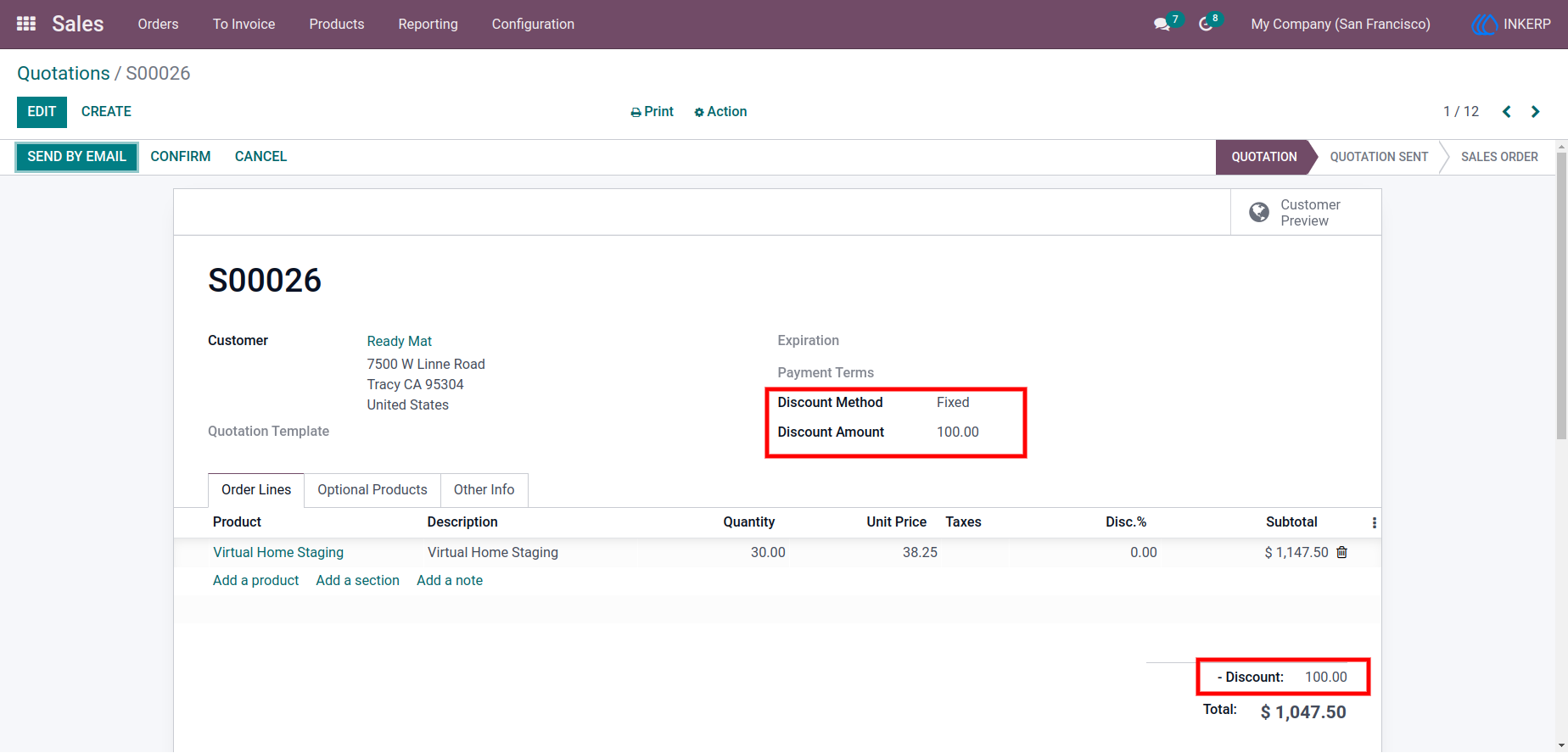This screenshot has width=1568, height=753.
Task: Select the QUOTATION SENT status stage
Action: pyautogui.click(x=1379, y=157)
